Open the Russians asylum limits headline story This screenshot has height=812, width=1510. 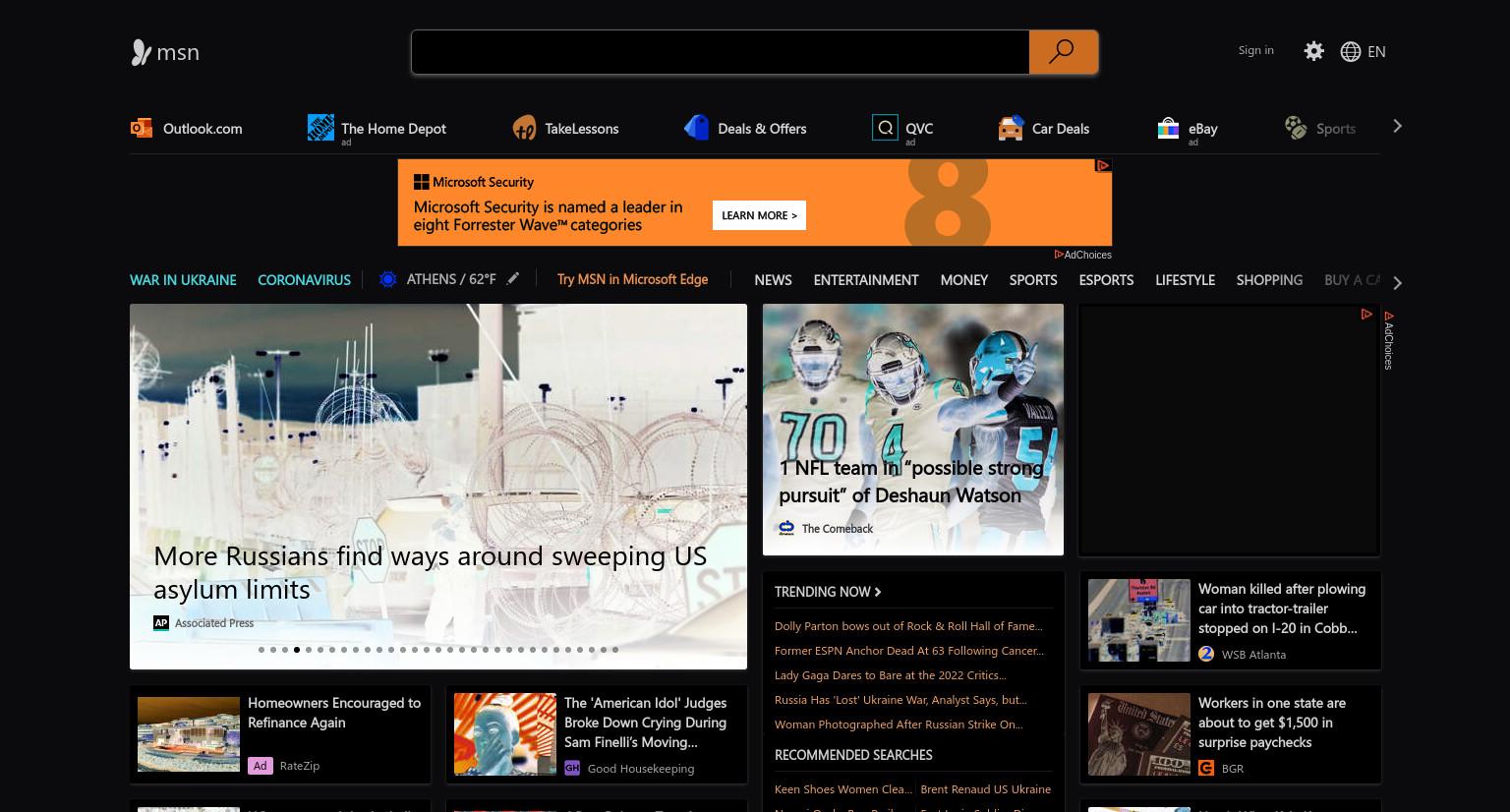pyautogui.click(x=430, y=572)
